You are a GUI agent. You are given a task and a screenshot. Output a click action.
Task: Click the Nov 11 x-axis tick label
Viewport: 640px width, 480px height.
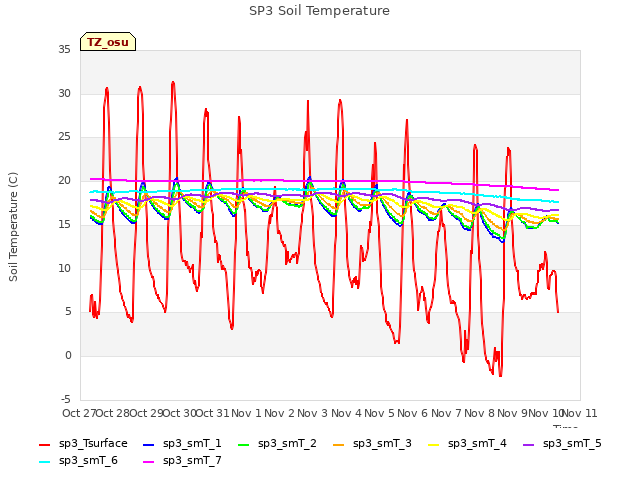coord(580,413)
